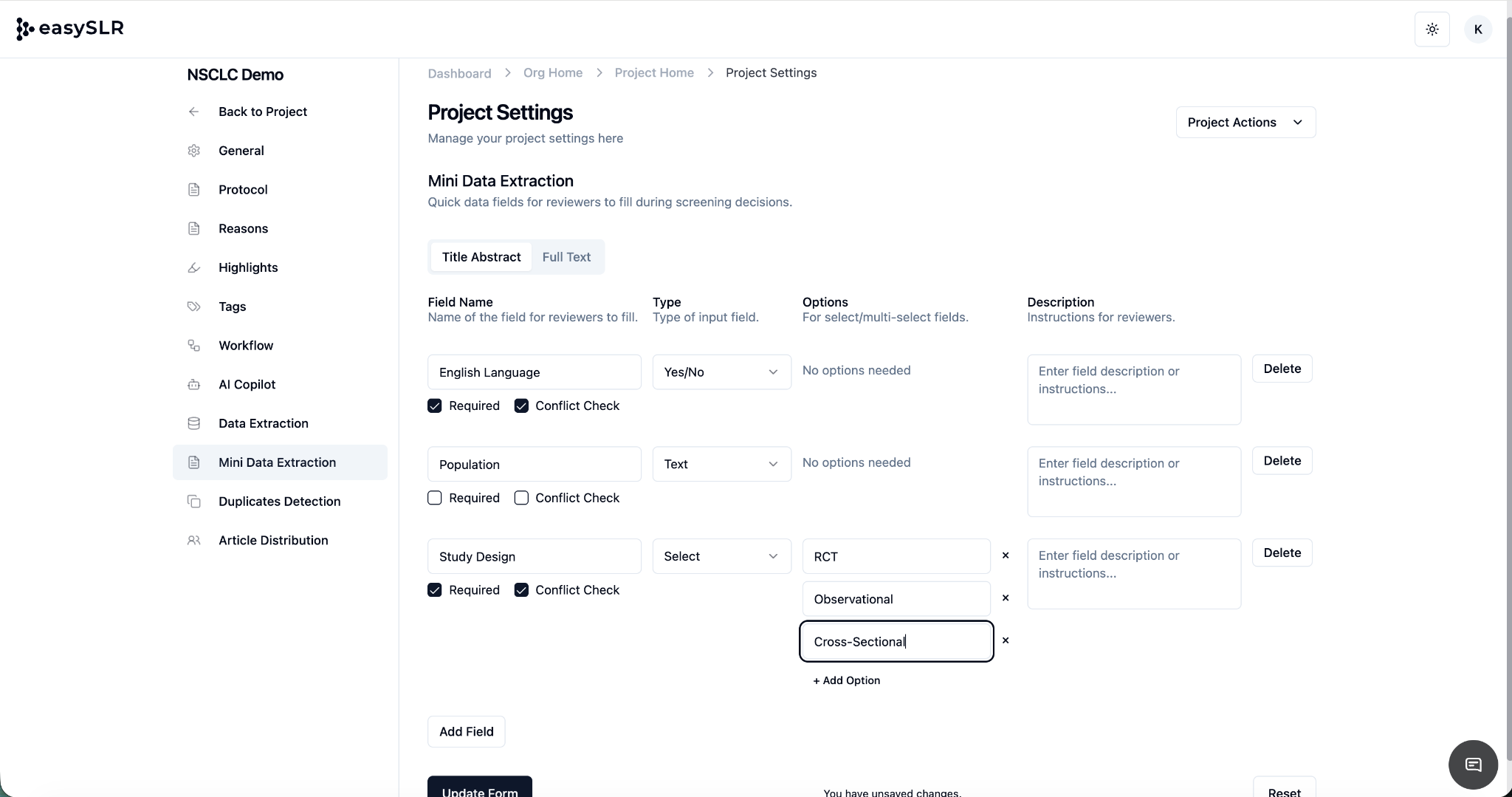Viewport: 1512px width, 797px height.
Task: Switch to the Full Text tab
Action: [x=566, y=257]
